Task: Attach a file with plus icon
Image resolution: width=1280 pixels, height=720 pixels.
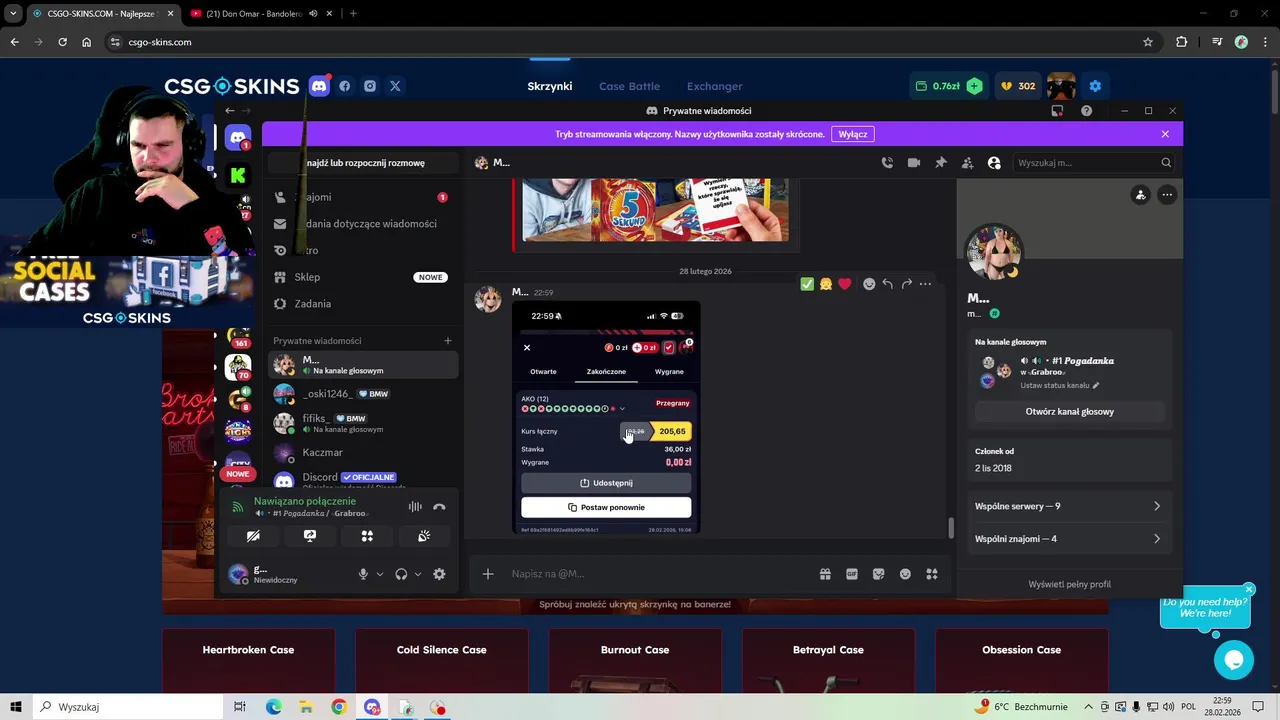Action: pyautogui.click(x=488, y=574)
